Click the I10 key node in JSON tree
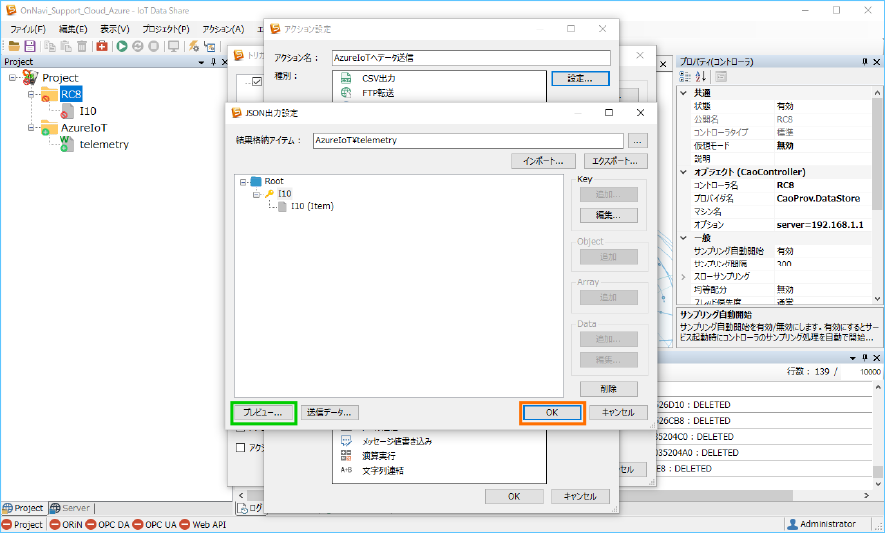Image resolution: width=885 pixels, height=533 pixels. (x=284, y=194)
